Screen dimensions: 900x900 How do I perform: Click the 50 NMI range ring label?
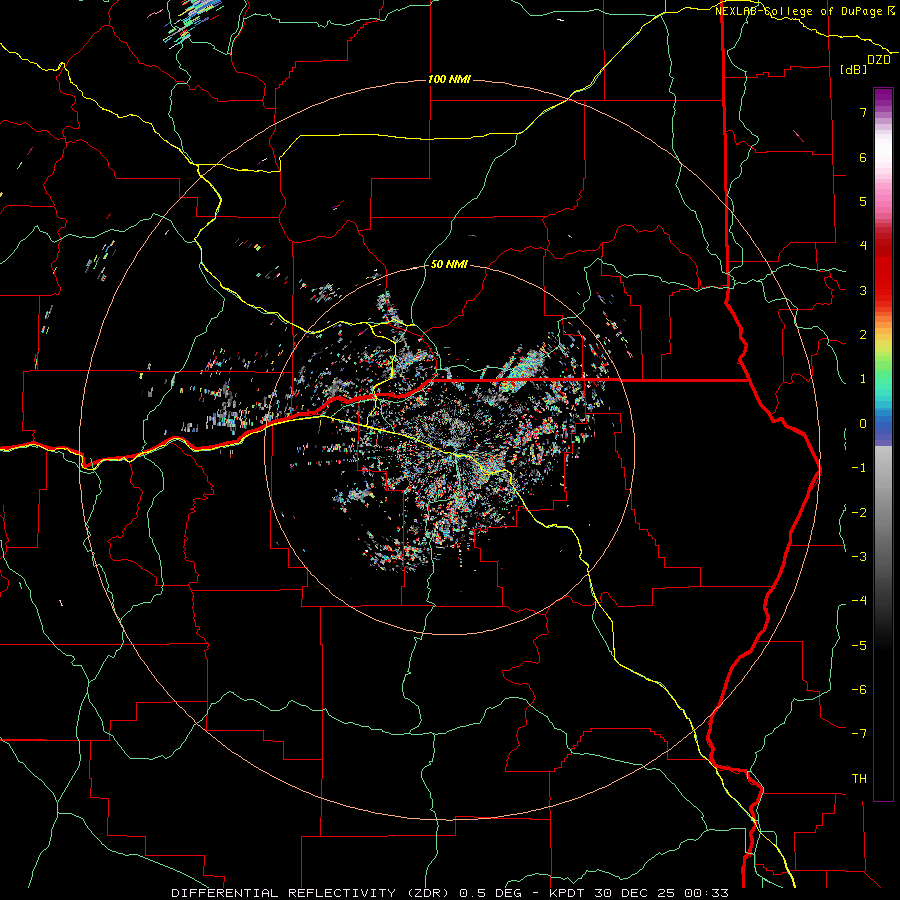coord(449,264)
